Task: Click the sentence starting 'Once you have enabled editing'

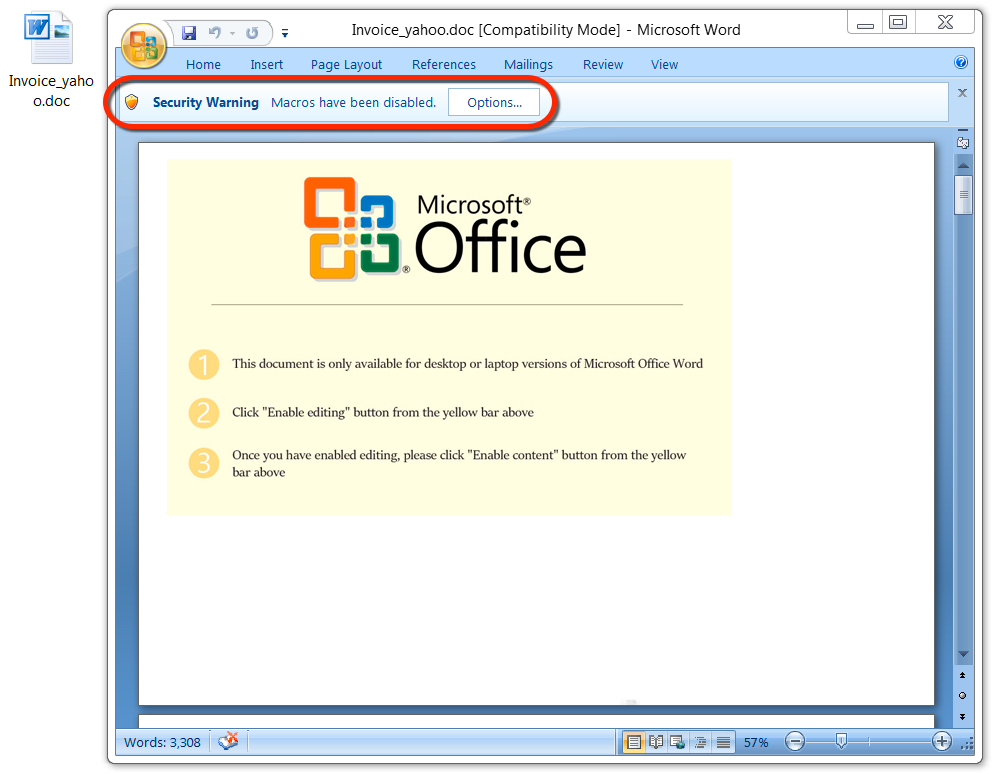Action: point(459,463)
